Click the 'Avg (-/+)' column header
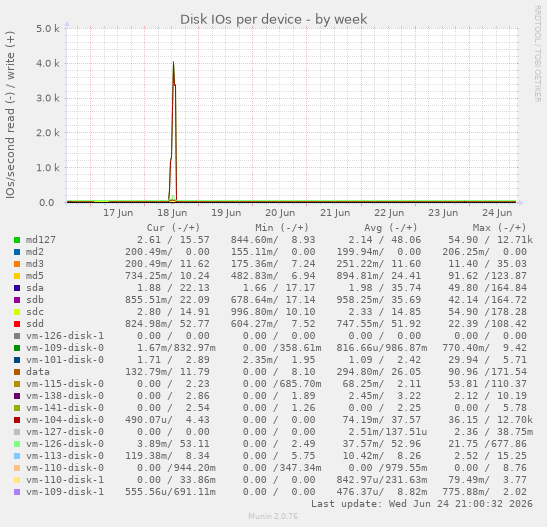This screenshot has width=547, height=527. click(x=391, y=228)
